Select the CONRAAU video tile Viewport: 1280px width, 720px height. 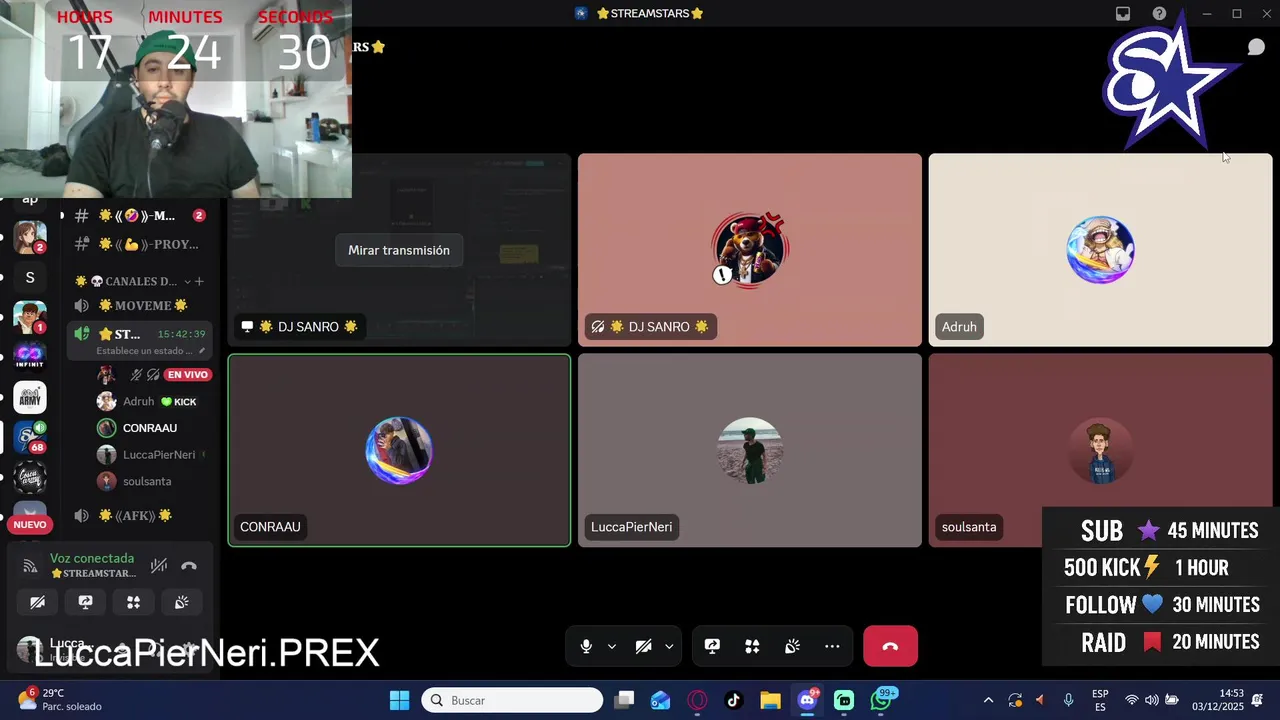399,450
